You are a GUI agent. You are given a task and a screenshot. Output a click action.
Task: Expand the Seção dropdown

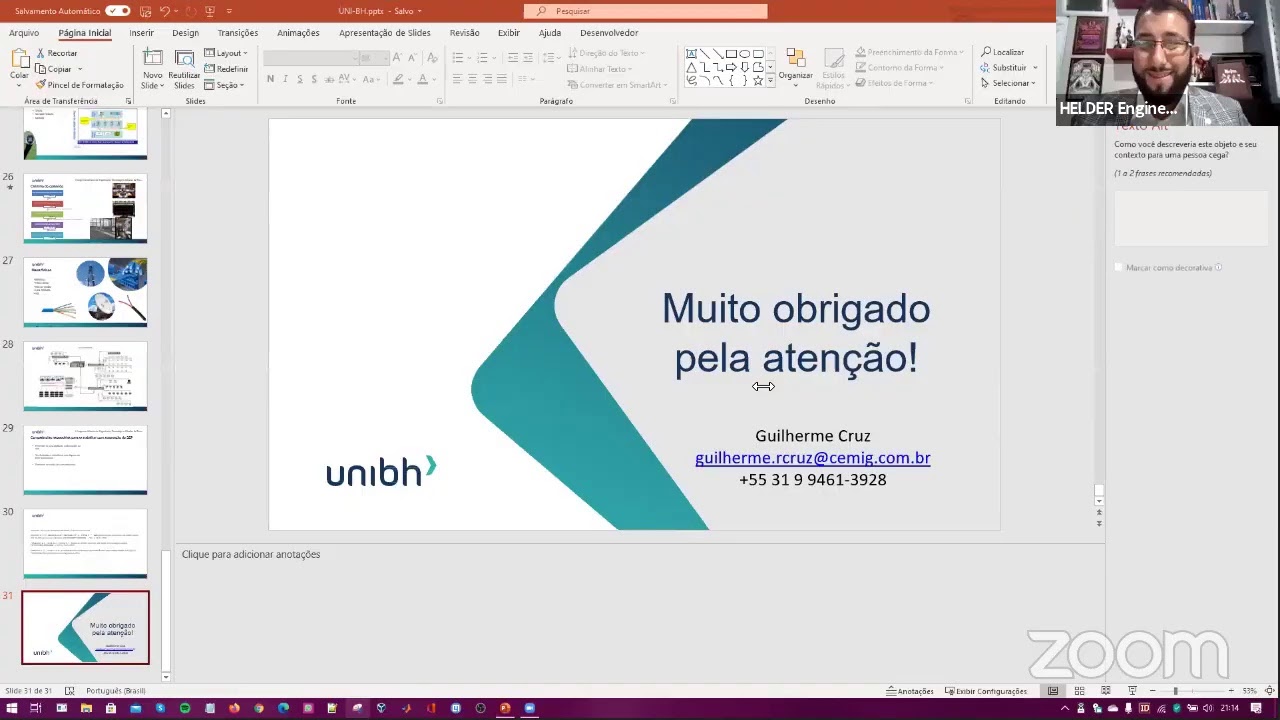pyautogui.click(x=224, y=85)
